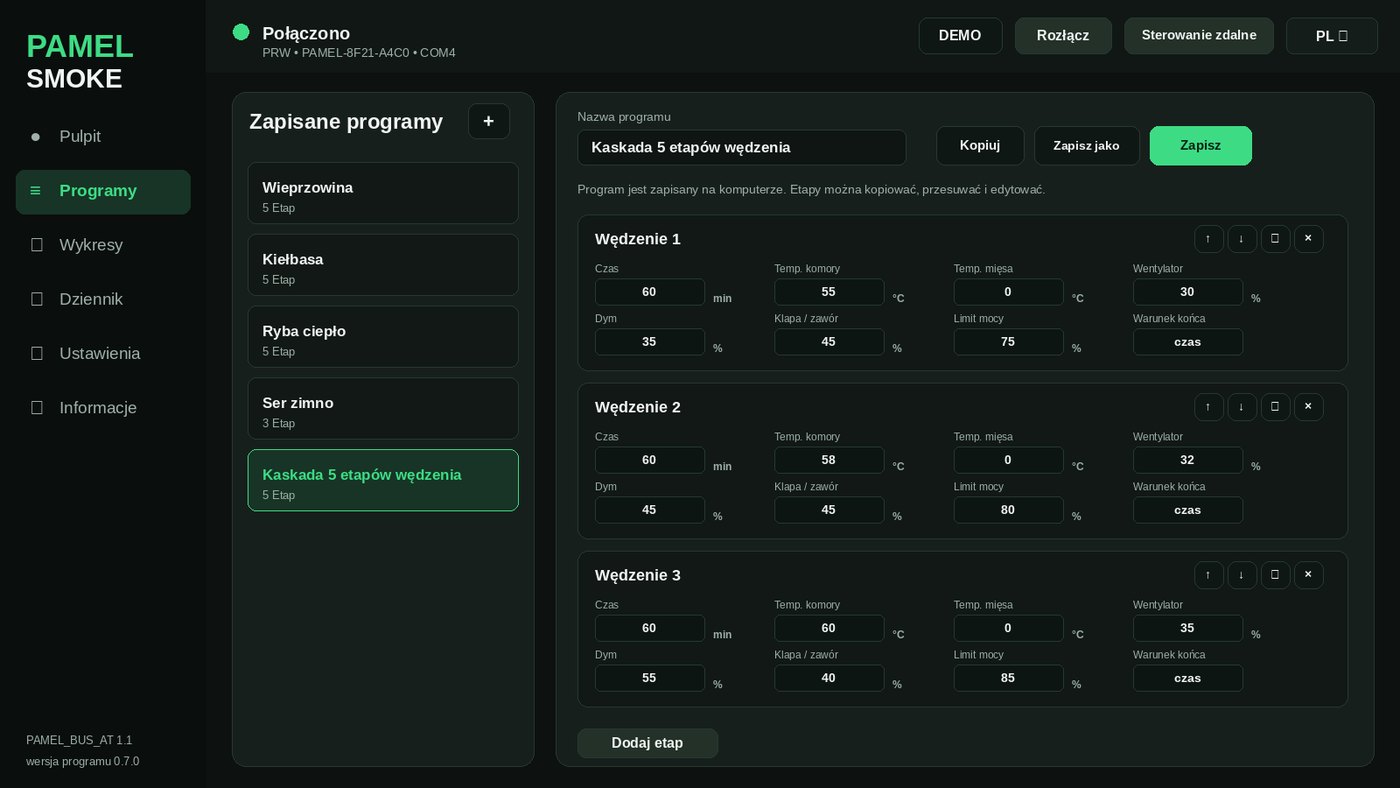Copy the Wędzenie 2 stage
Screen dimensions: 1400x788
click(x=1275, y=407)
